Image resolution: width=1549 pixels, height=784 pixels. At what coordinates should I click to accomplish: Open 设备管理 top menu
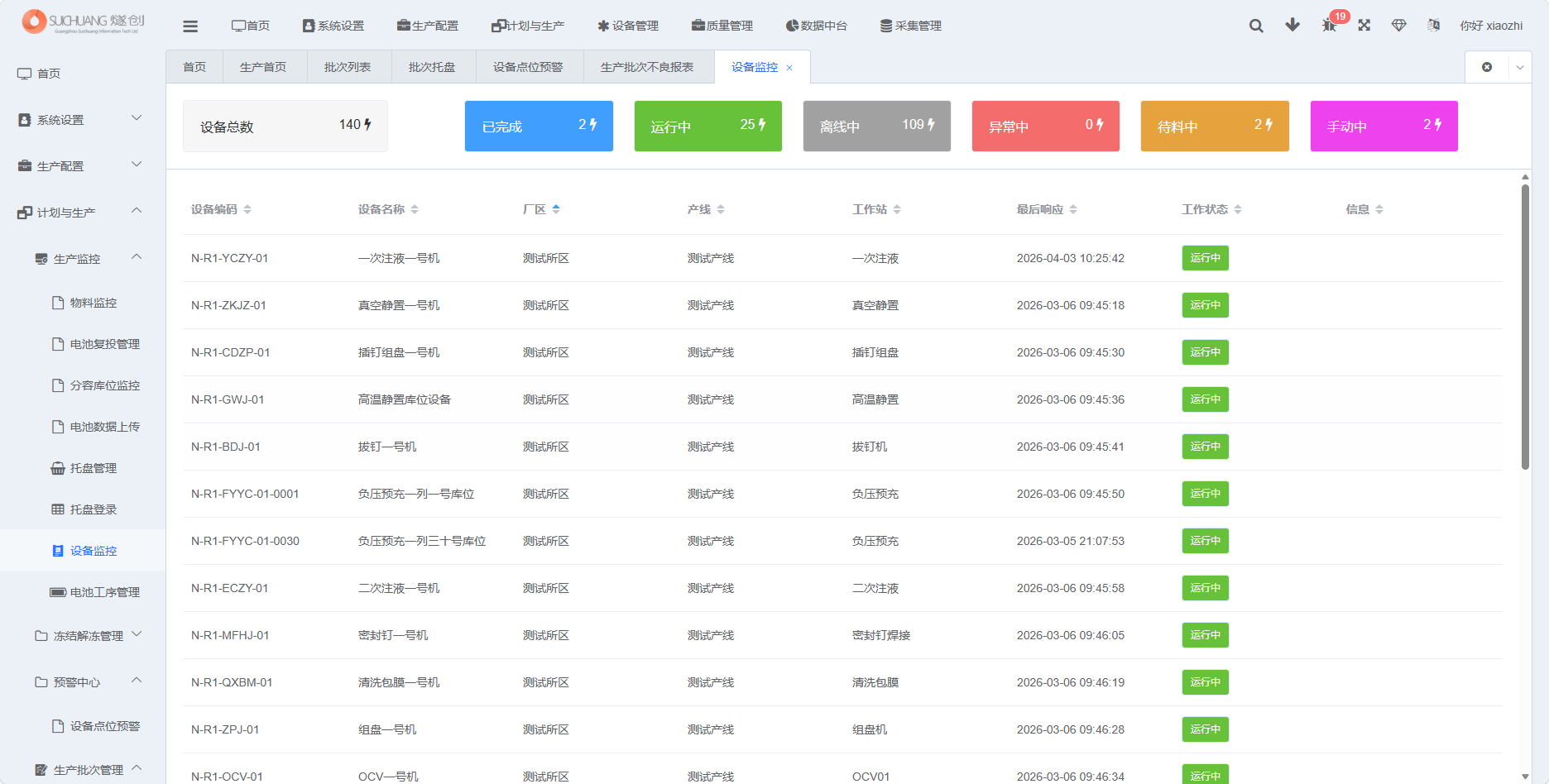(628, 26)
